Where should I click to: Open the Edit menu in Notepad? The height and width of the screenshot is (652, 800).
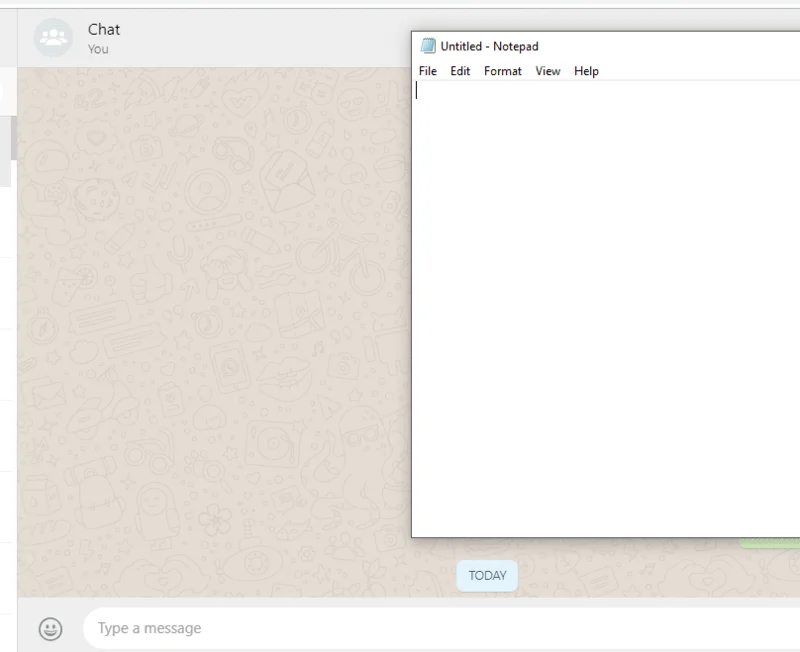coord(460,71)
